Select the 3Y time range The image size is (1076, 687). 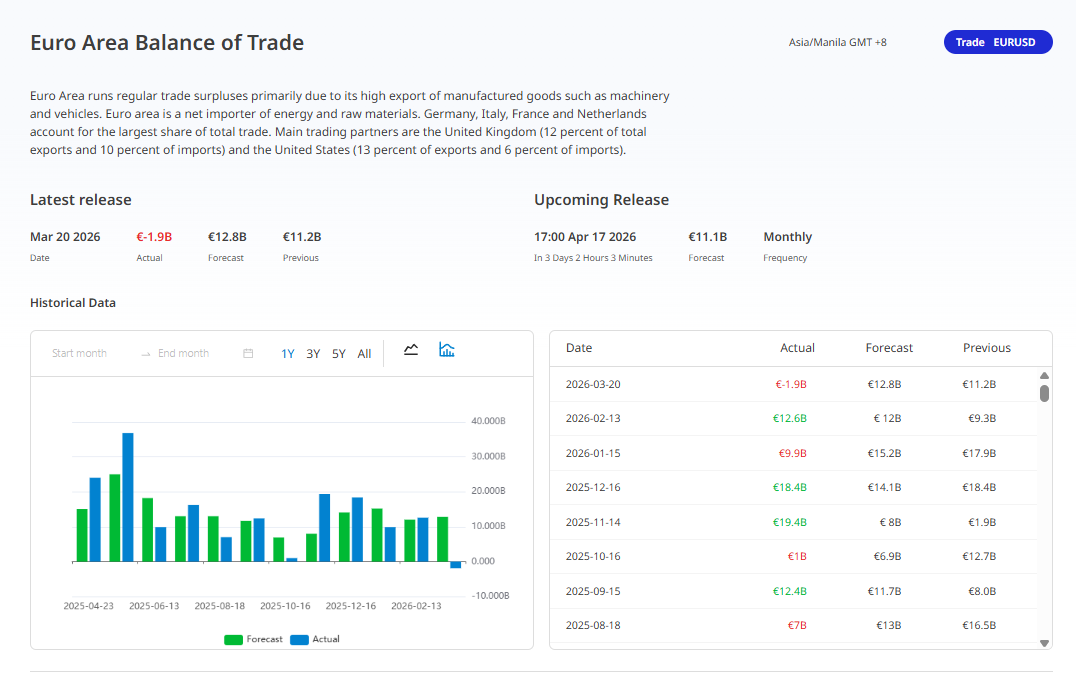tap(313, 353)
